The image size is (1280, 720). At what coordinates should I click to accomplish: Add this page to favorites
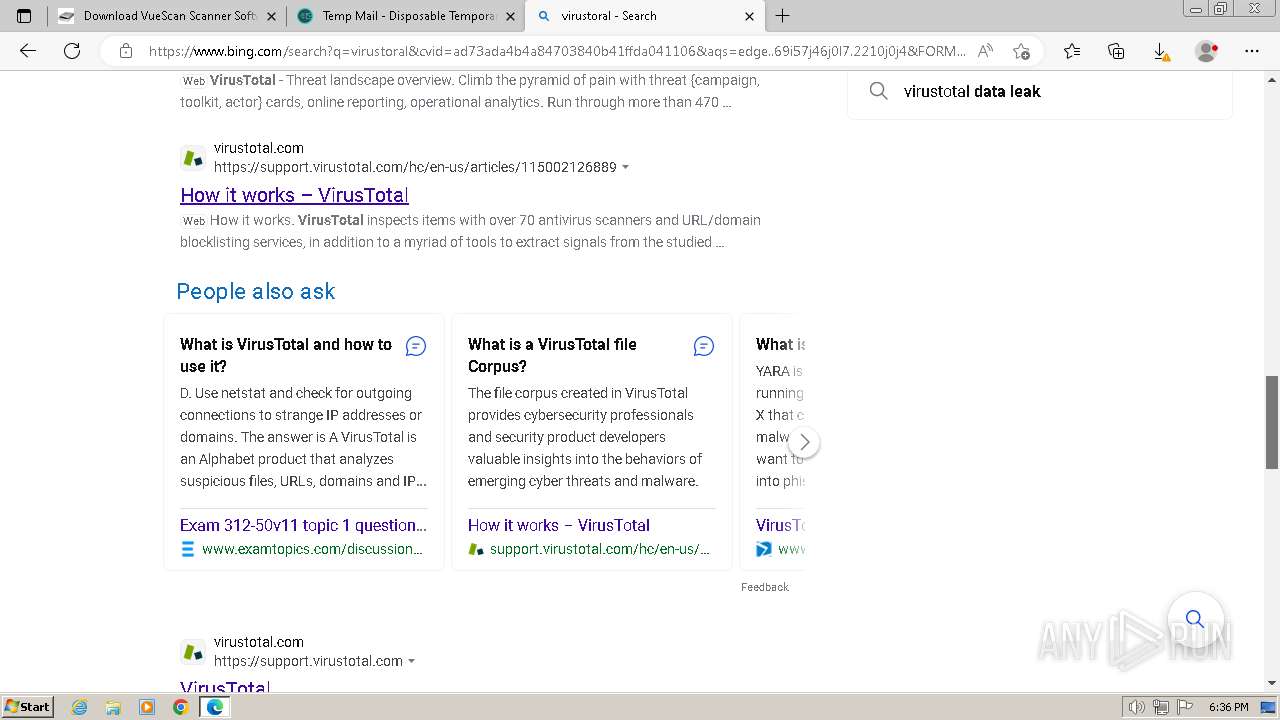click(x=1021, y=51)
